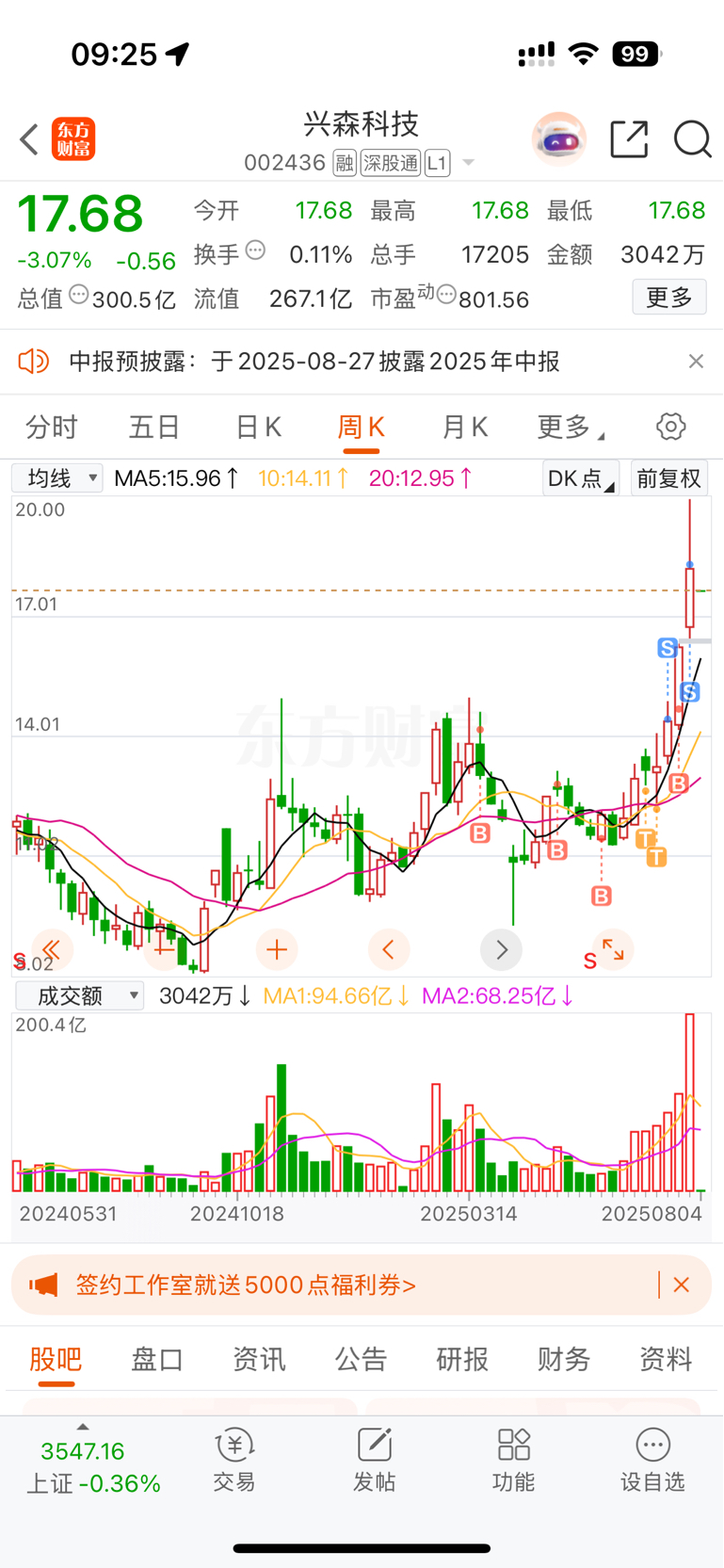
Task: Close the 签约工作室 promotion banner
Action: [x=682, y=1285]
